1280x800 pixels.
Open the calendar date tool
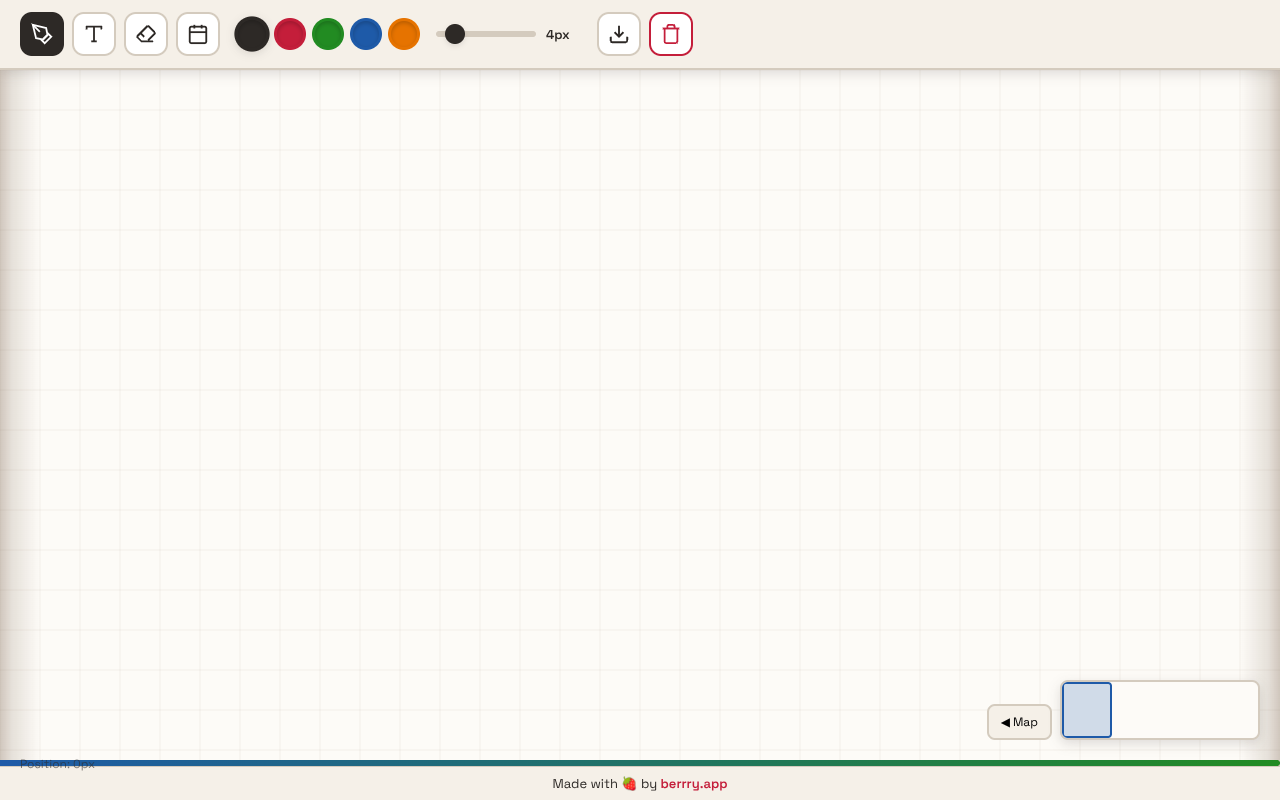198,34
